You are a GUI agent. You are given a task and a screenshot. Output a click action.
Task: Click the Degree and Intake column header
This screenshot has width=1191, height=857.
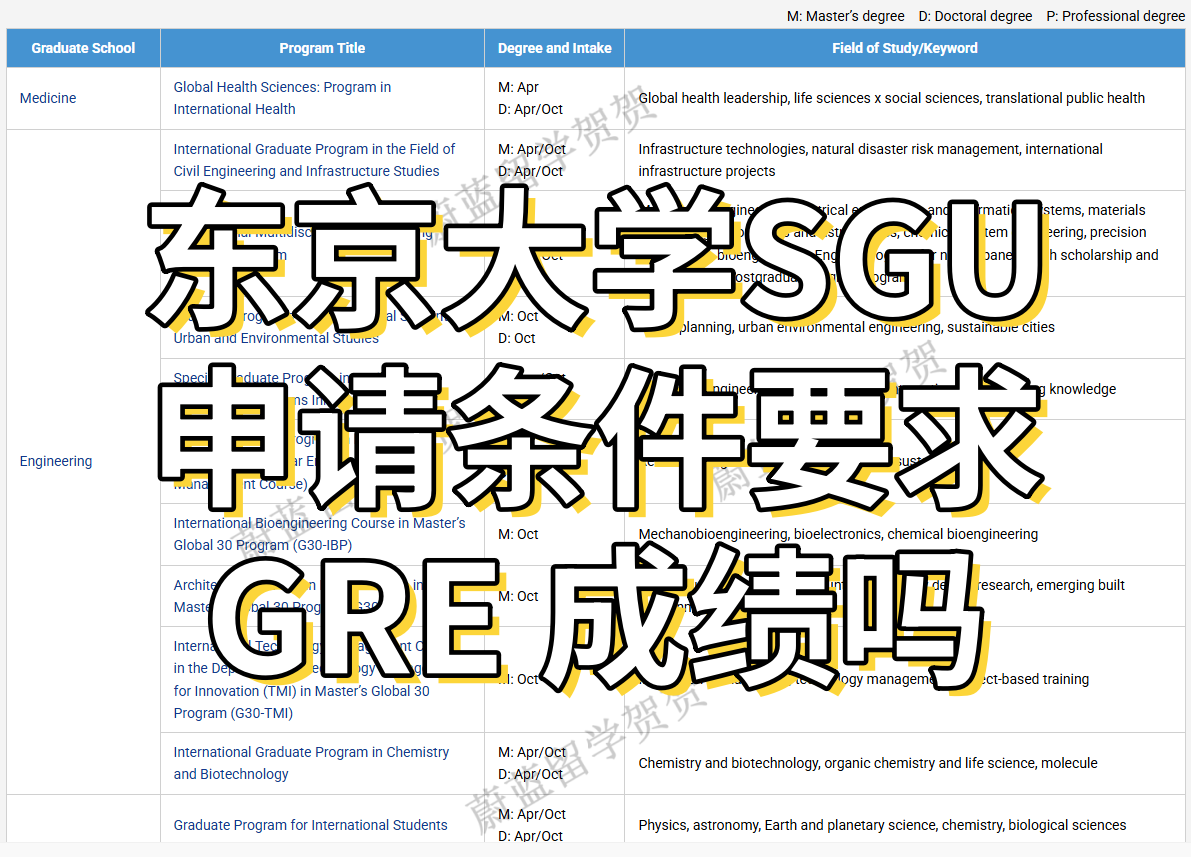(x=554, y=48)
